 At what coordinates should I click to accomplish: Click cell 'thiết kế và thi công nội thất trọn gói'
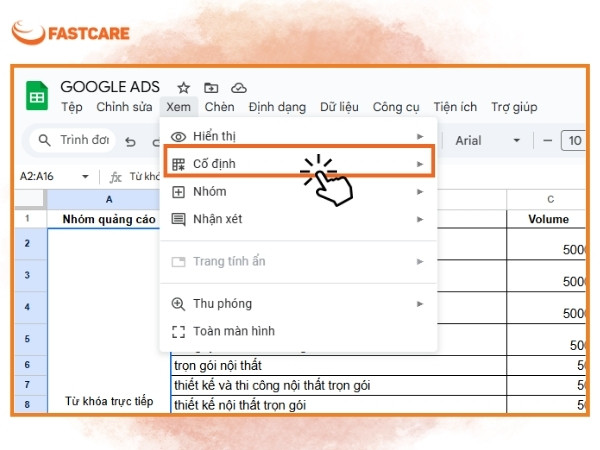click(x=338, y=385)
